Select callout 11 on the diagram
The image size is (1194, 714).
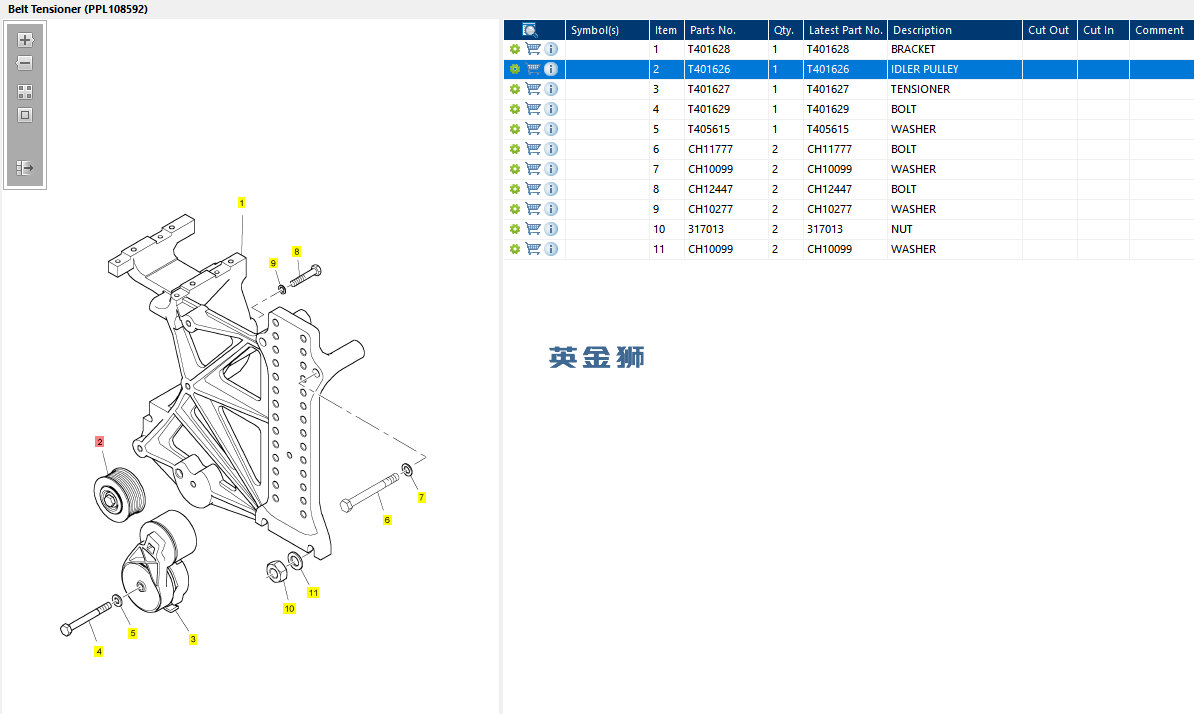(x=313, y=592)
